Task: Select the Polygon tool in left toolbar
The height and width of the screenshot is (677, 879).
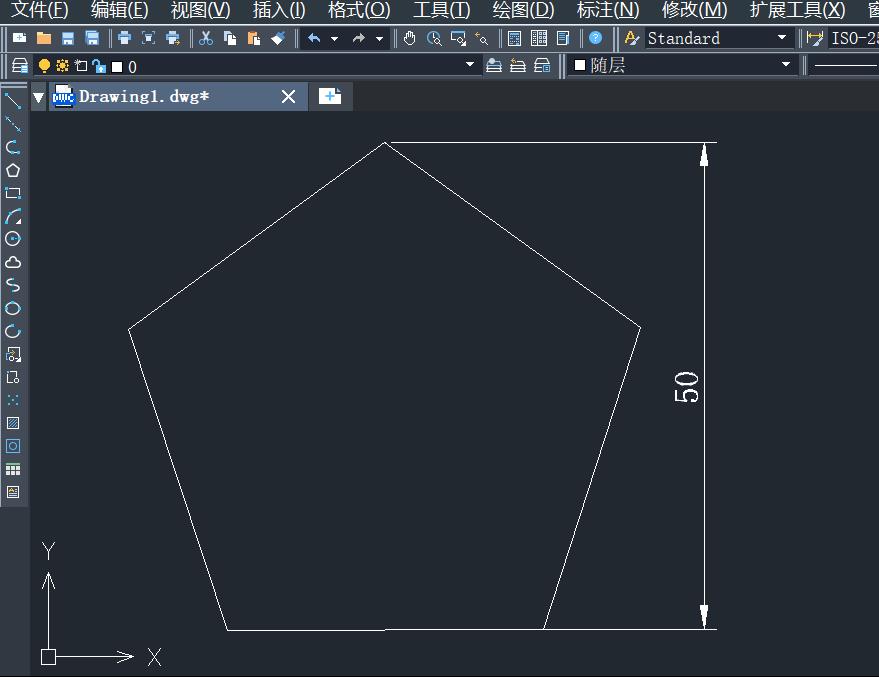Action: [x=13, y=170]
